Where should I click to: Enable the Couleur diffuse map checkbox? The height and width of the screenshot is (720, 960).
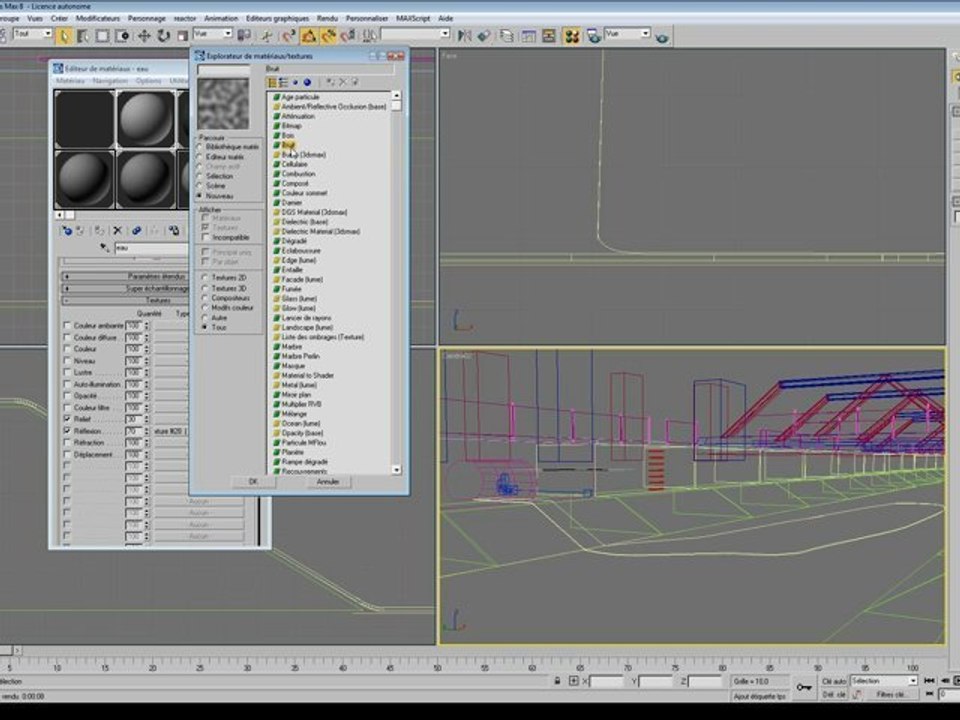tap(67, 338)
